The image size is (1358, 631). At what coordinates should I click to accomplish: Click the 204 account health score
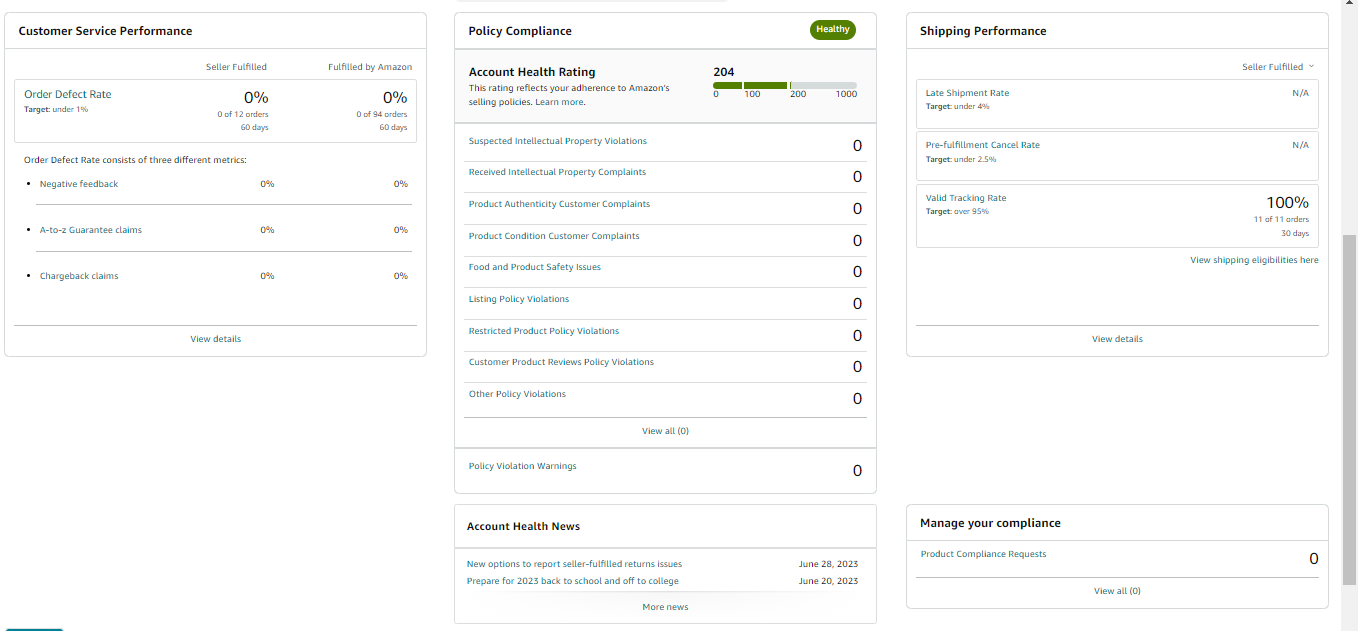[724, 72]
